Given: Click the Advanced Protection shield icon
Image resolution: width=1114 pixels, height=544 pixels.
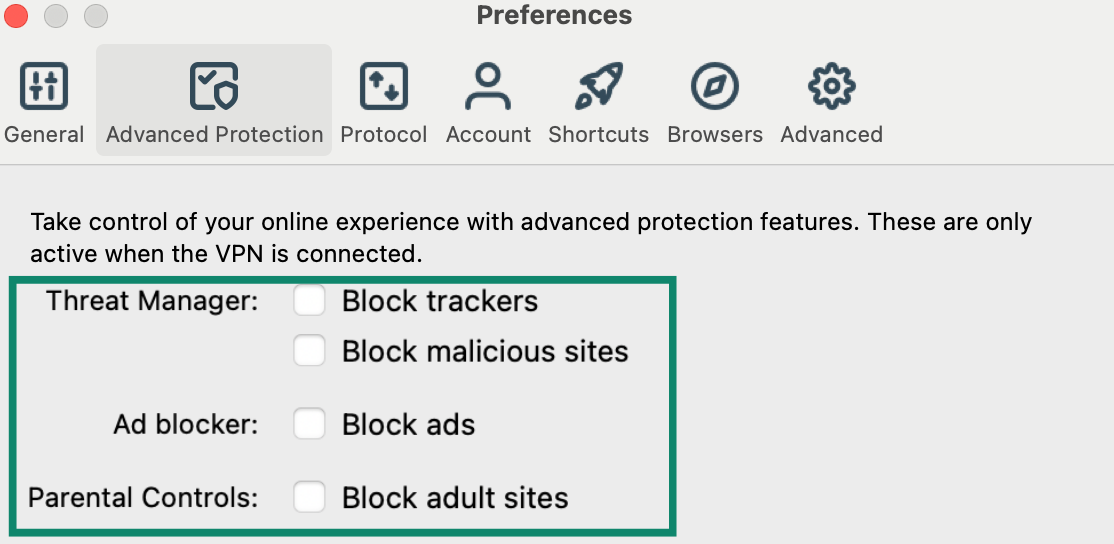Looking at the screenshot, I should tap(214, 87).
